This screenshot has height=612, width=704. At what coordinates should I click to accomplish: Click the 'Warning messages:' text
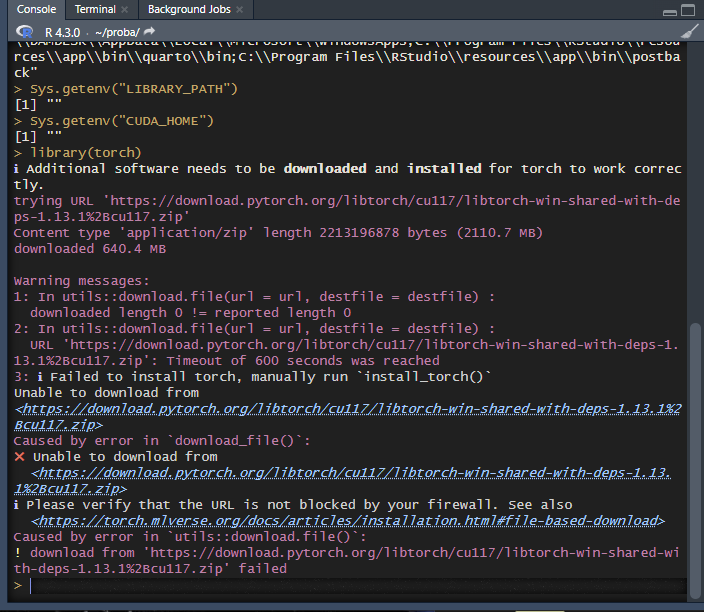tap(81, 281)
